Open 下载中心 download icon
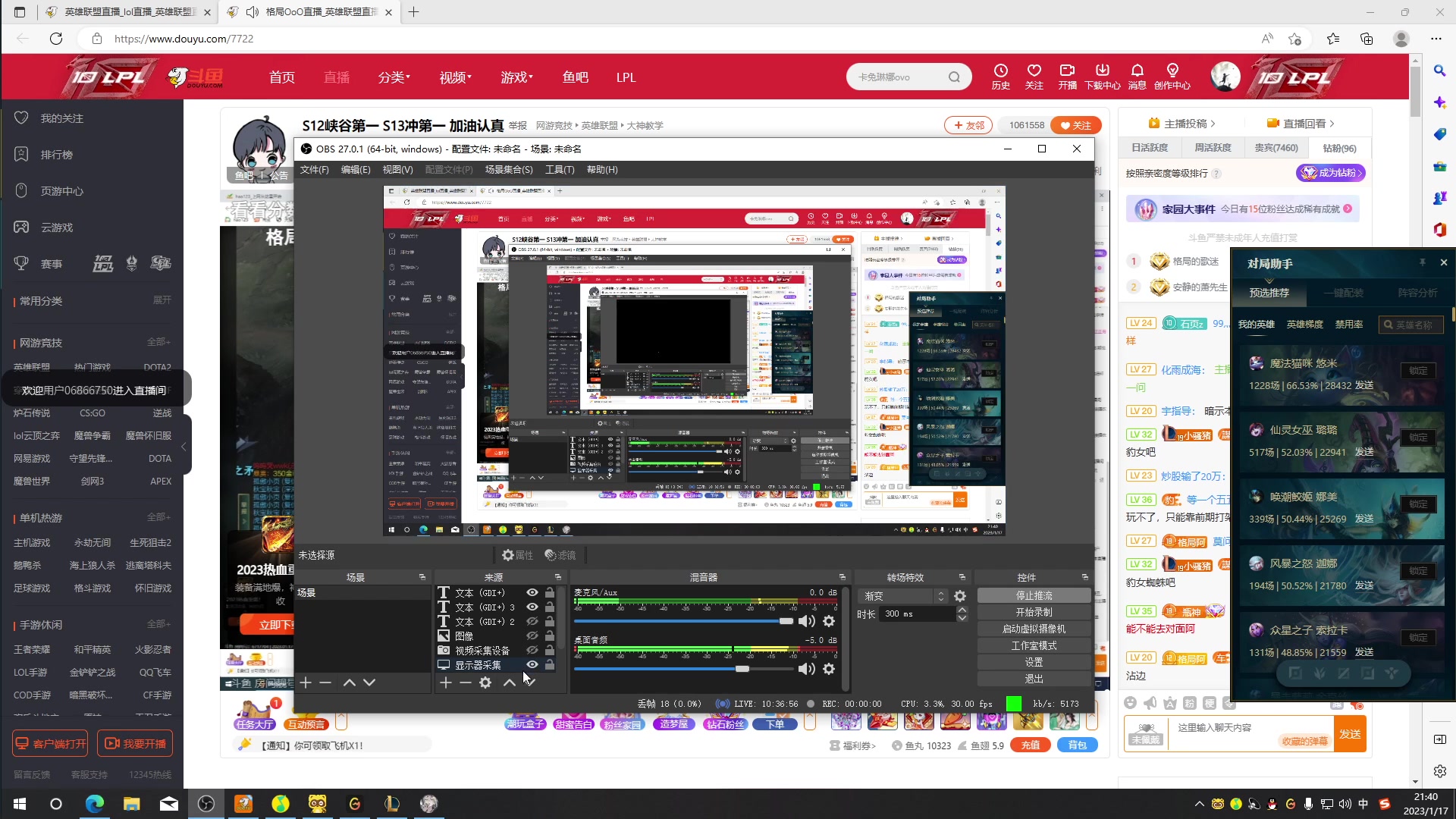This screenshot has height=819, width=1456. coord(1103,76)
